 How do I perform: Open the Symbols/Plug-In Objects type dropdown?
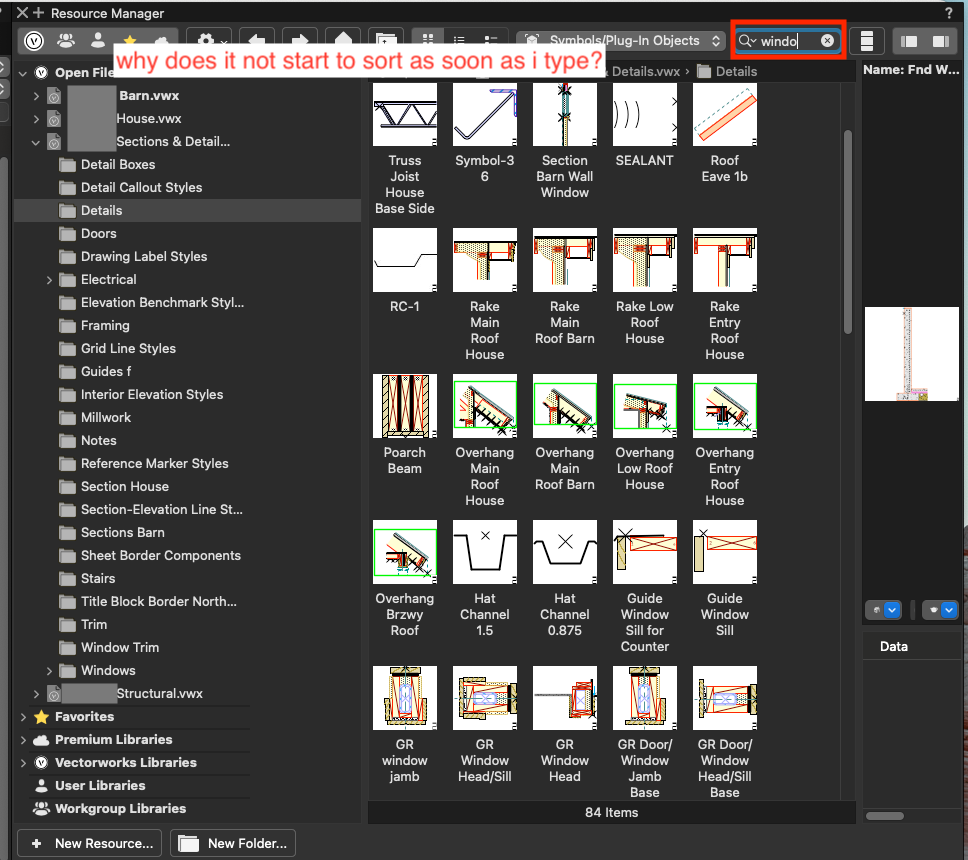click(x=620, y=41)
